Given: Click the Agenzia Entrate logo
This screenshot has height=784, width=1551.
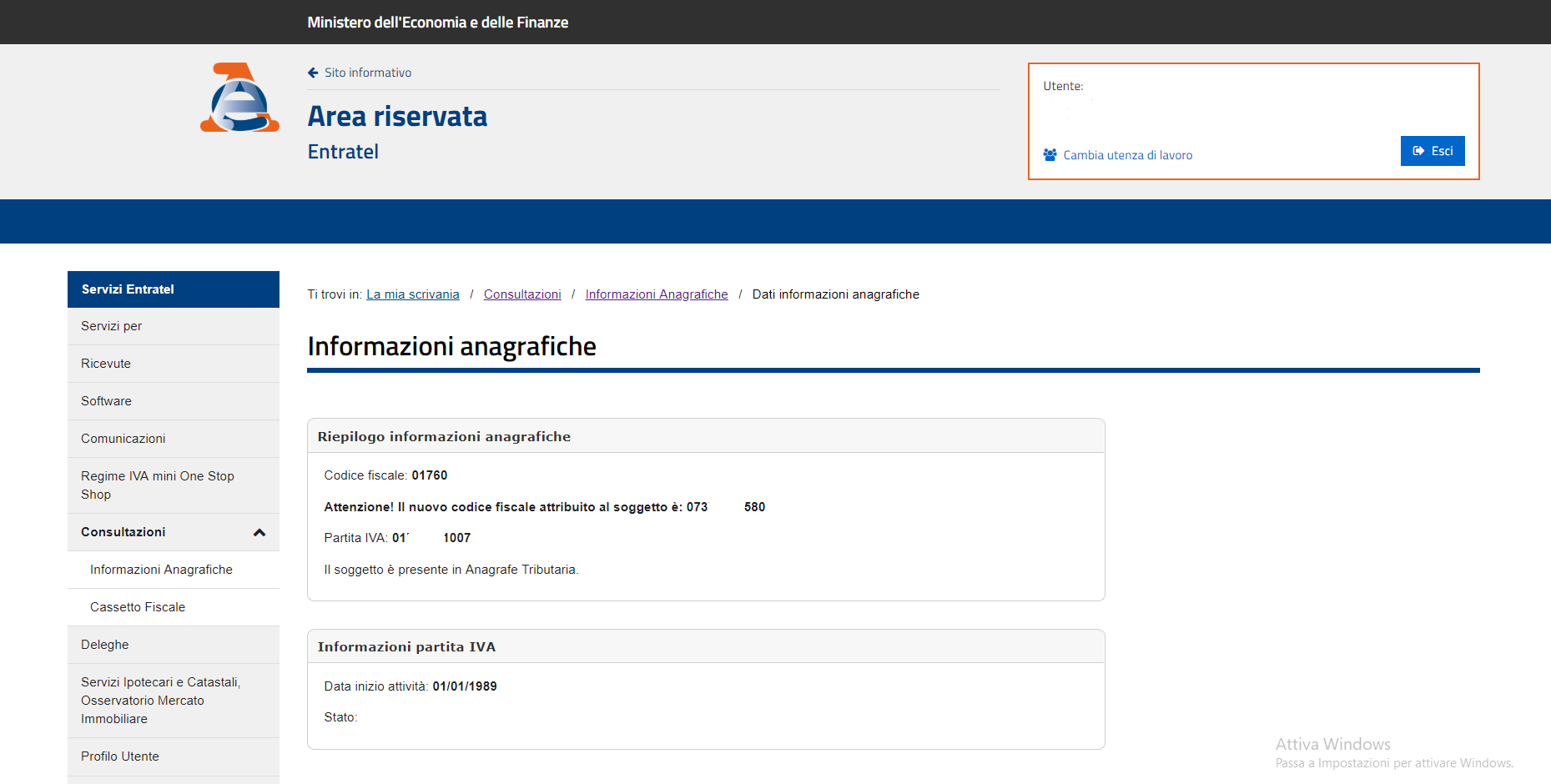Looking at the screenshot, I should [239, 98].
